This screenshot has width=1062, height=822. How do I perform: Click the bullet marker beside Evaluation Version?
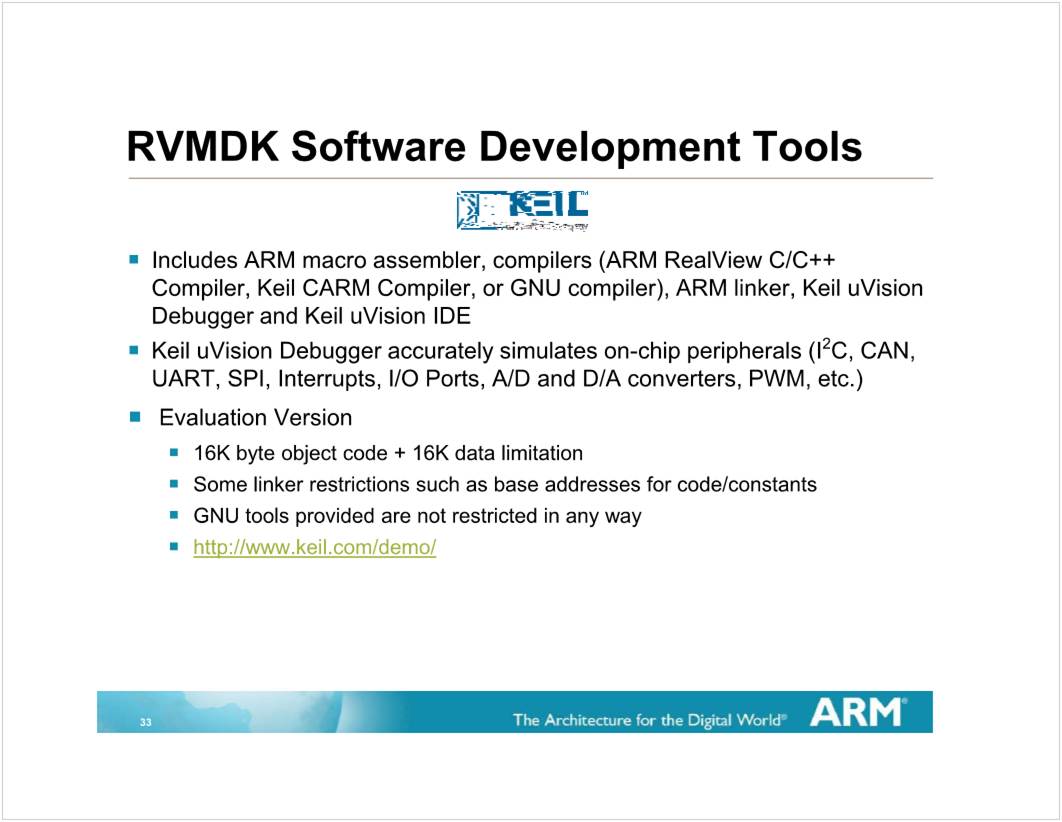coord(134,417)
